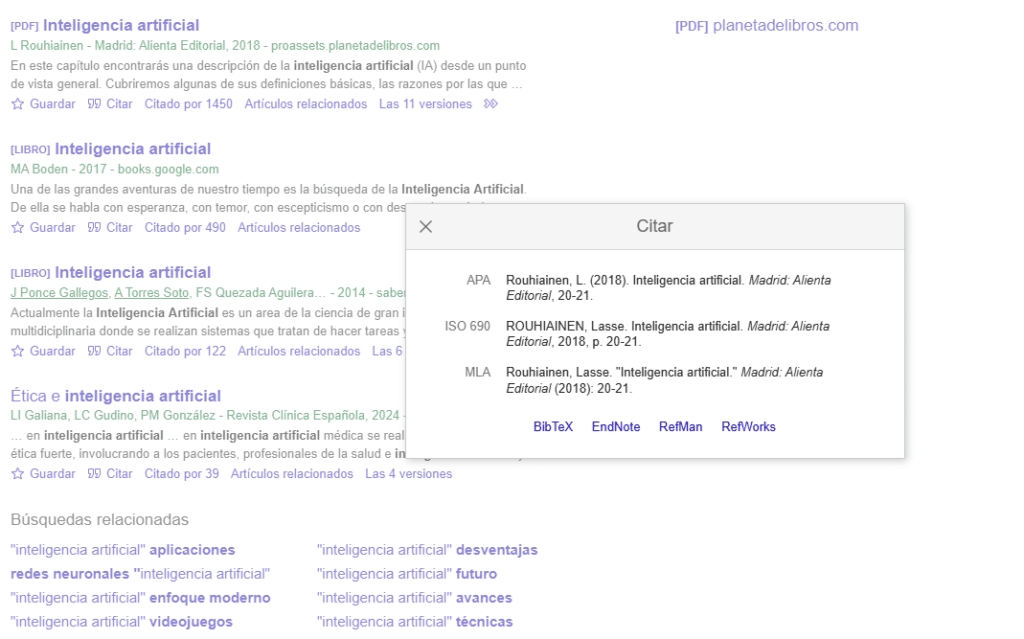Image resolution: width=1024 pixels, height=639 pixels.
Task: Open Artículos relacionados for Boden result
Action: click(298, 227)
